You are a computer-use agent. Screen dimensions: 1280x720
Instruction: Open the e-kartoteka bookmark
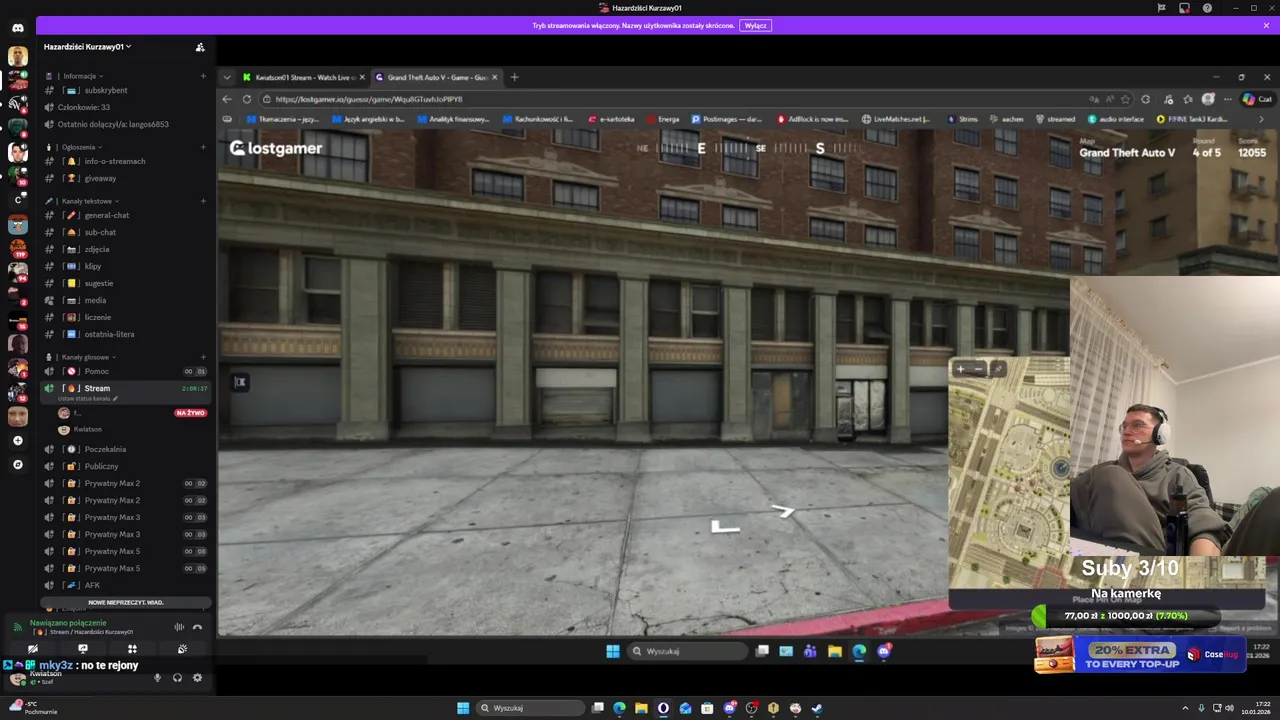pos(611,119)
